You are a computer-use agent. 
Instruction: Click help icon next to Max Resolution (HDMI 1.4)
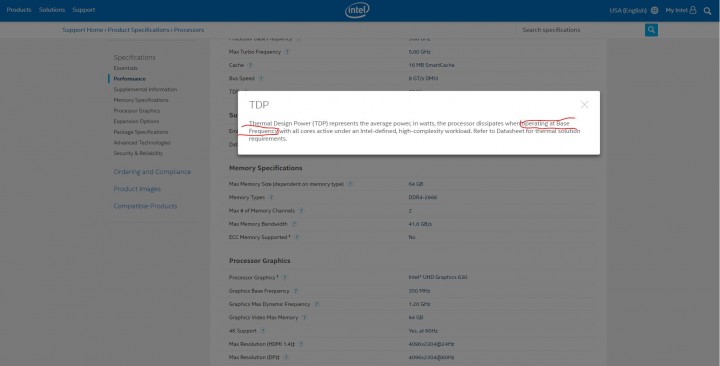click(x=301, y=344)
